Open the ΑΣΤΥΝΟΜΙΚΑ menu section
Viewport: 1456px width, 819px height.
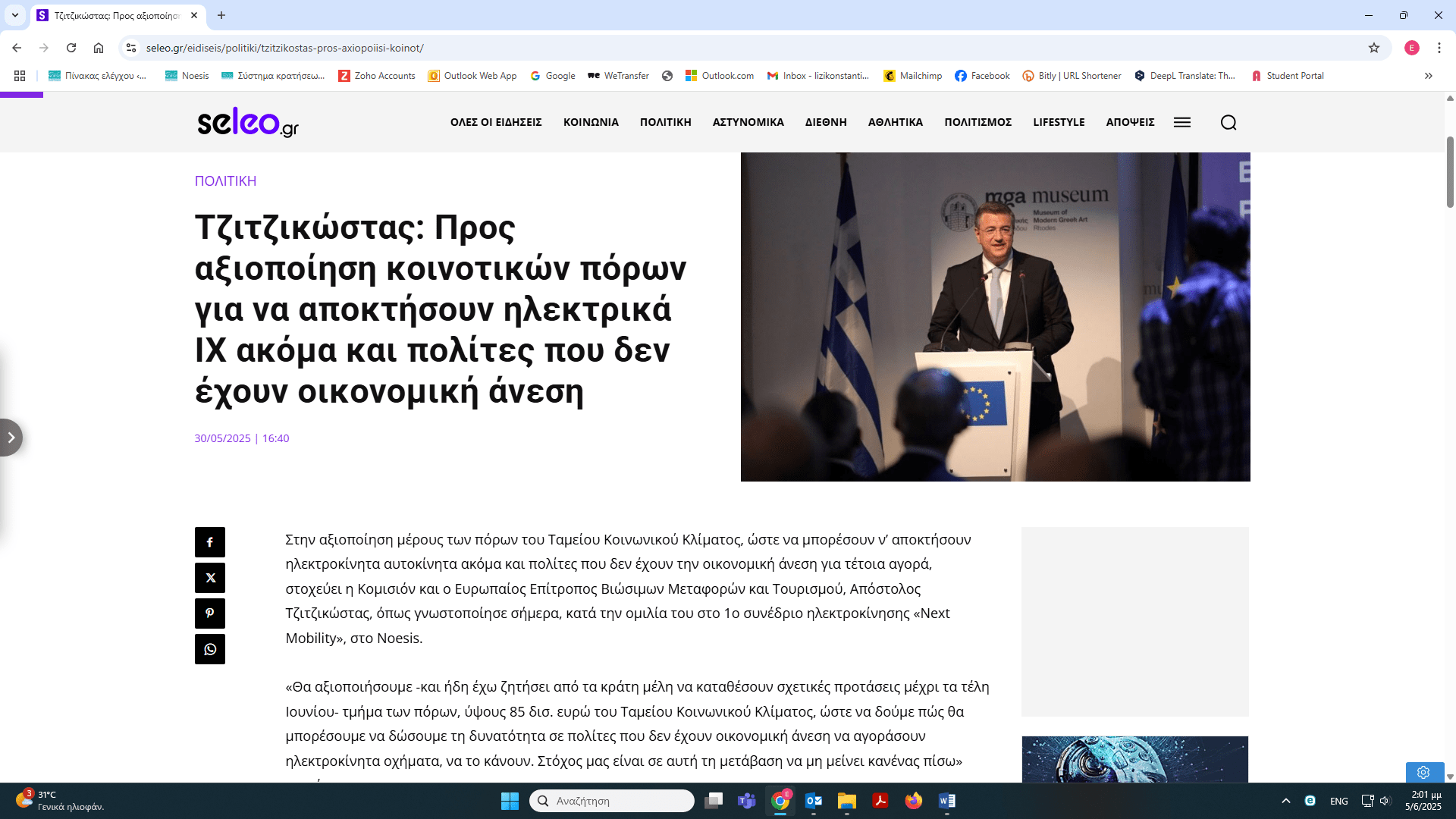click(x=748, y=122)
